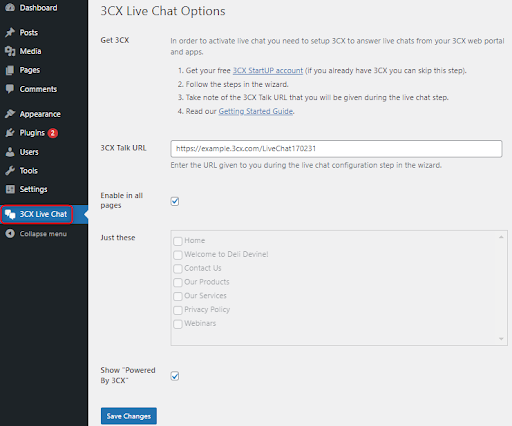The image size is (512, 426).
Task: Click the Users person icon
Action: tap(10, 152)
